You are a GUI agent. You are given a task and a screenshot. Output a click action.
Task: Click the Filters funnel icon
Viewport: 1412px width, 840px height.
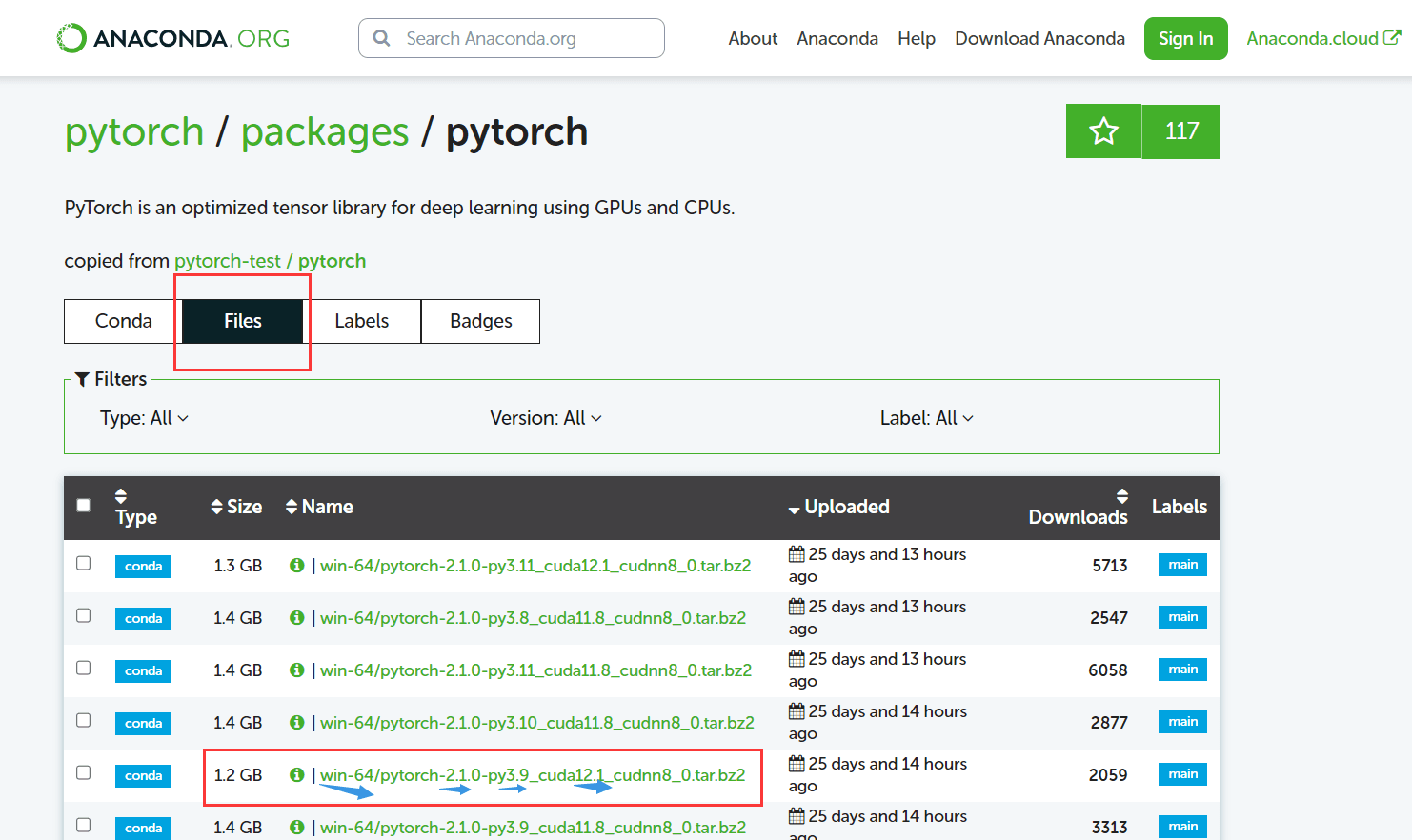[x=83, y=379]
